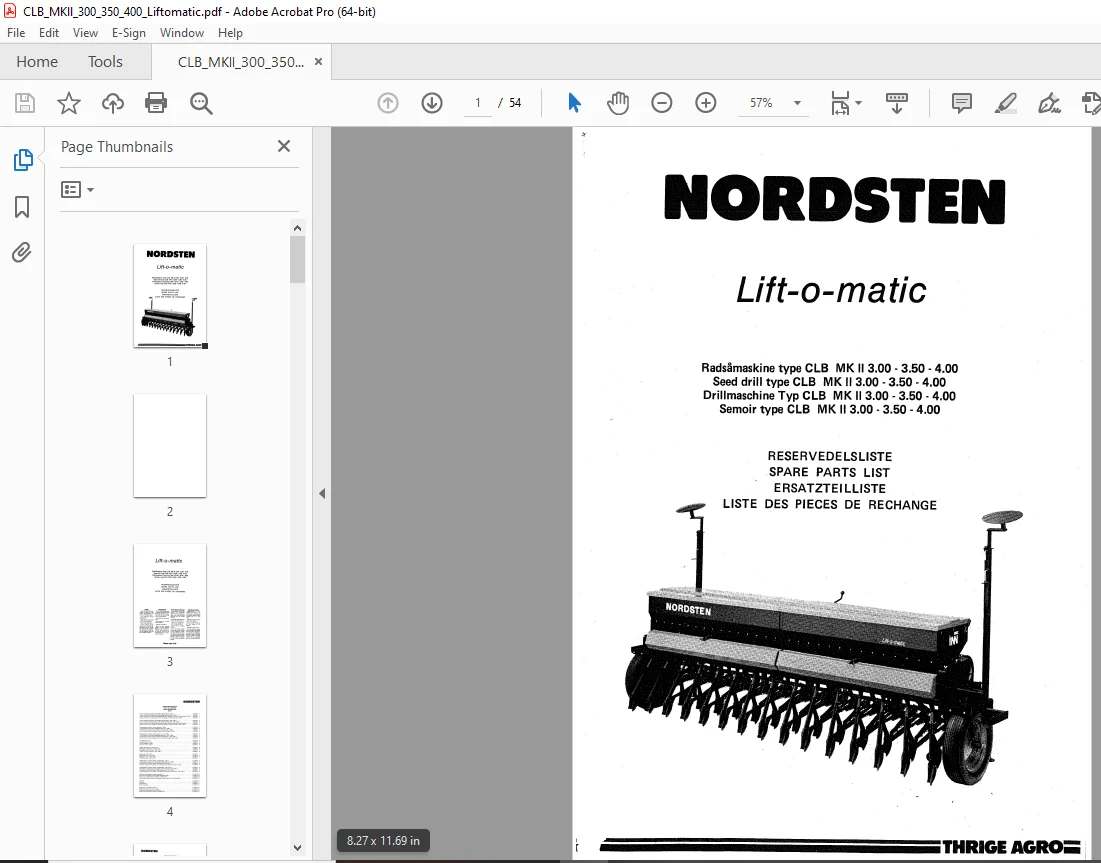This screenshot has width=1101, height=863.
Task: Open the Window menu
Action: pos(182,33)
